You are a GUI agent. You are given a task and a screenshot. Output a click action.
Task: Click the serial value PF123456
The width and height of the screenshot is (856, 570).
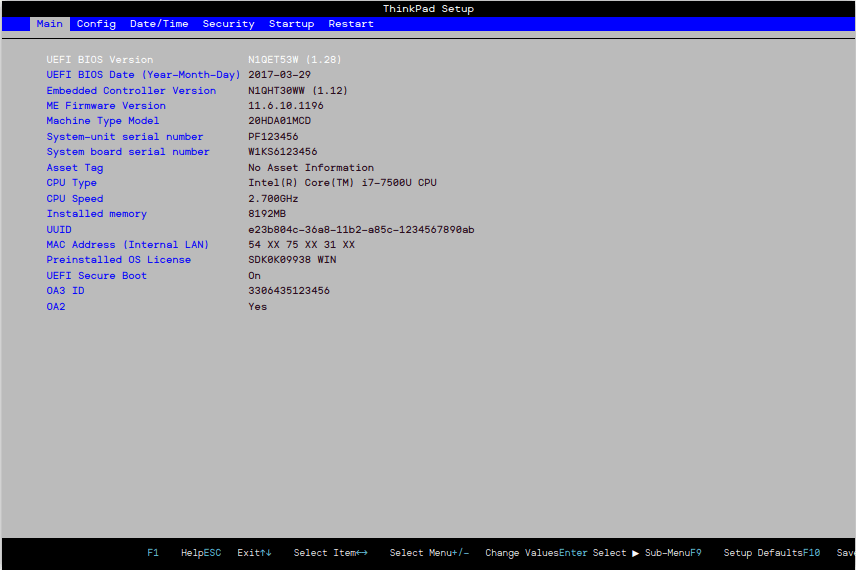click(273, 136)
